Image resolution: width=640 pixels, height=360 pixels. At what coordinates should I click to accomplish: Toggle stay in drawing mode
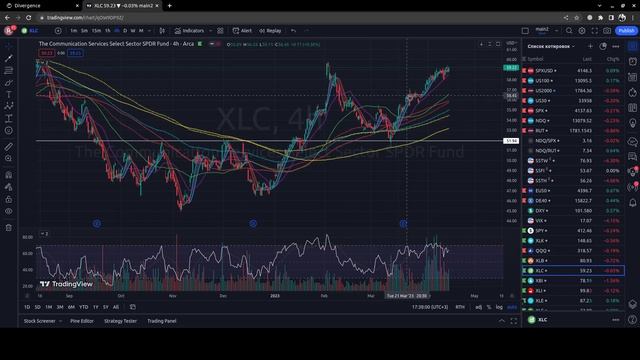click(9, 187)
